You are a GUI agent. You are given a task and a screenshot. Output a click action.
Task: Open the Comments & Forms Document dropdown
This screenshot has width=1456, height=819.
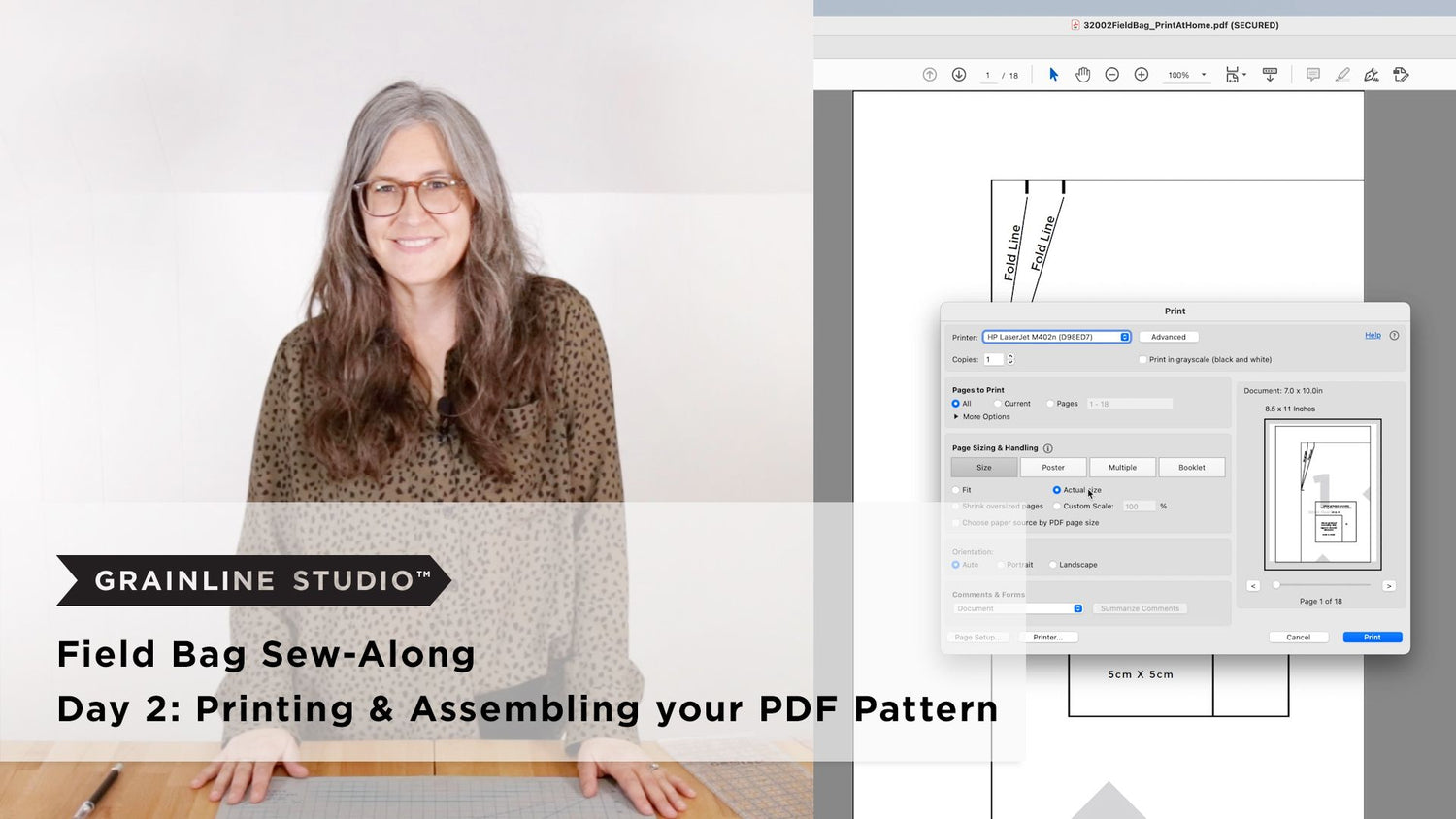pos(1018,608)
